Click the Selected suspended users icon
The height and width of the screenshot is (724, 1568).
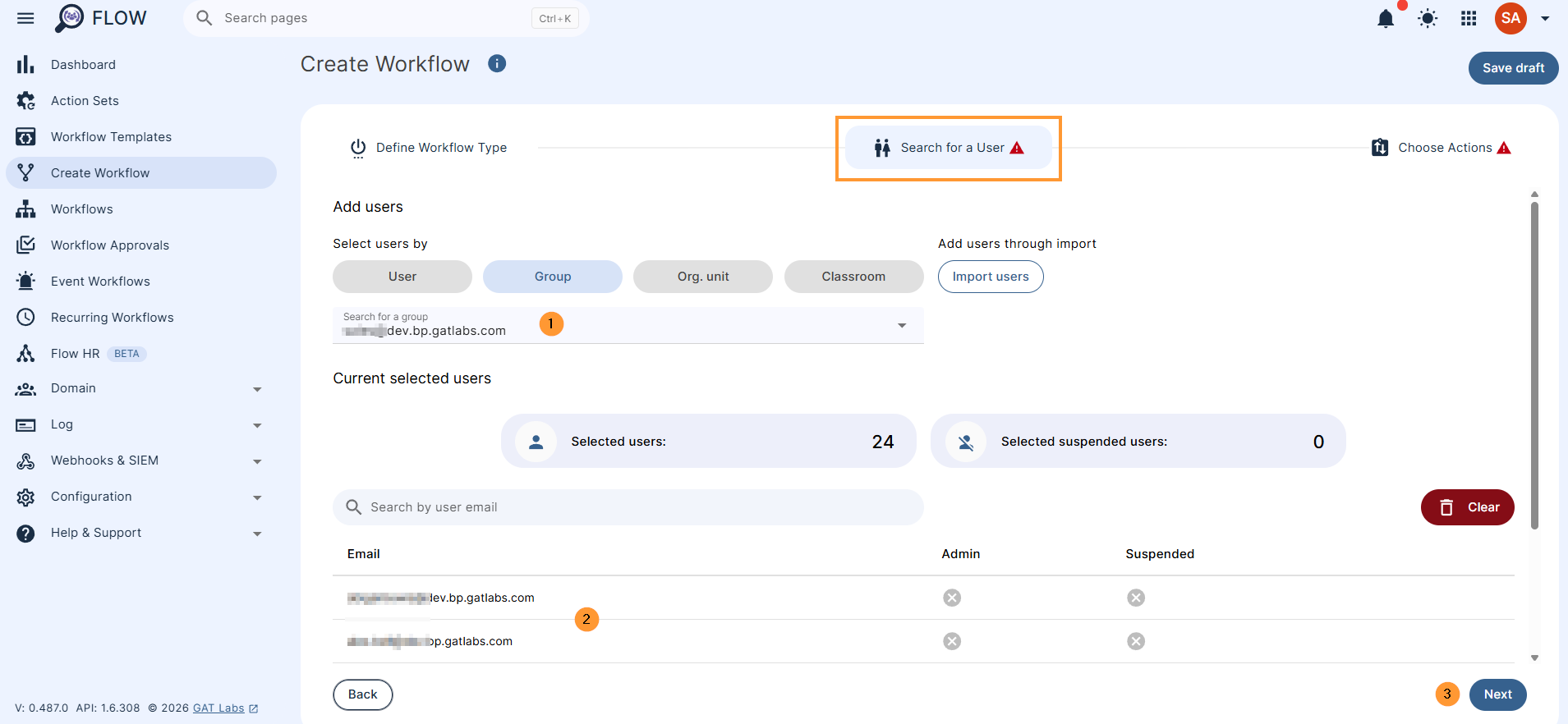click(966, 442)
